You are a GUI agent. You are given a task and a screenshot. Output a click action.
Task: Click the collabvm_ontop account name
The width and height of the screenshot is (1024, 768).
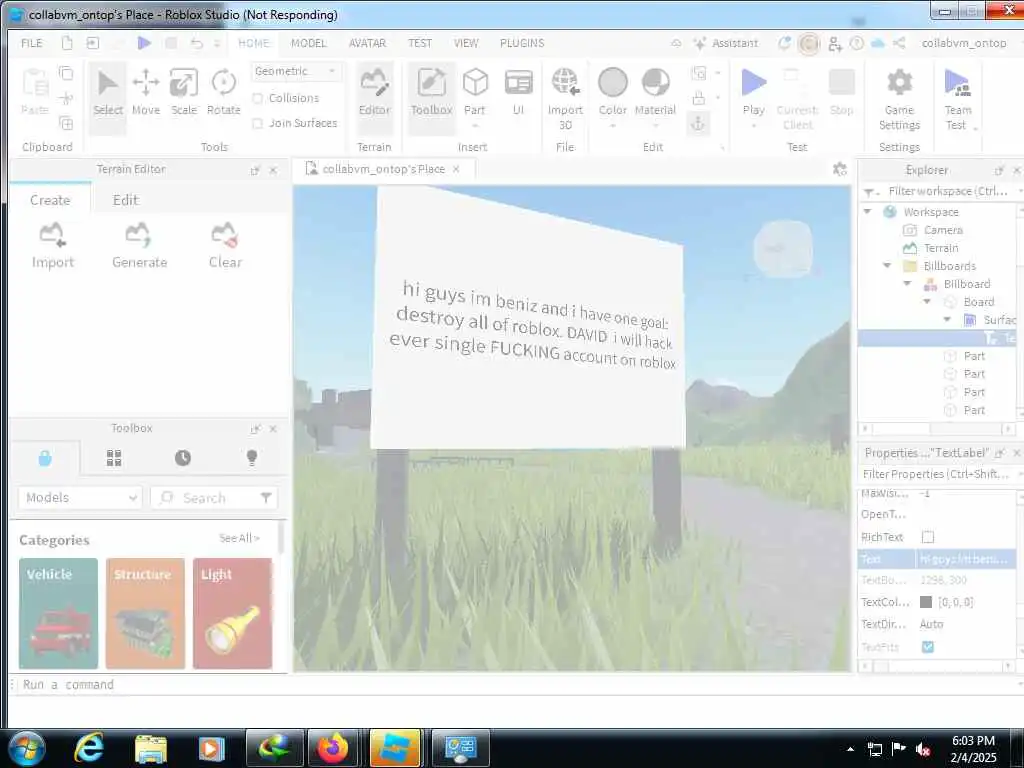coord(964,43)
